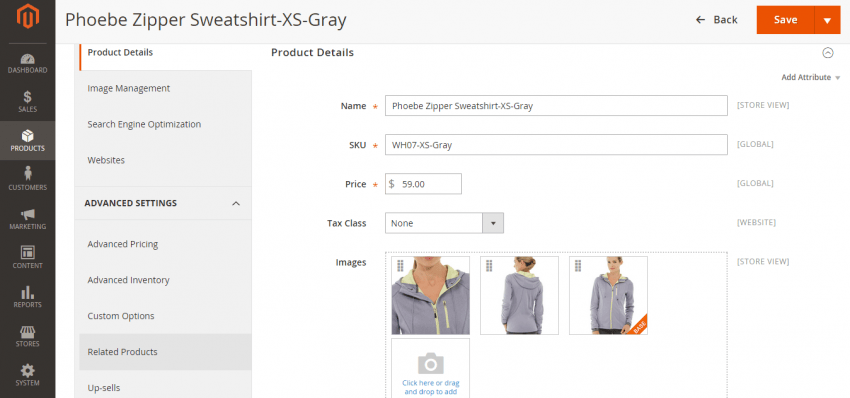Image resolution: width=850 pixels, height=398 pixels.
Task: Select the back view sweatshirt thumbnail
Action: point(519,296)
